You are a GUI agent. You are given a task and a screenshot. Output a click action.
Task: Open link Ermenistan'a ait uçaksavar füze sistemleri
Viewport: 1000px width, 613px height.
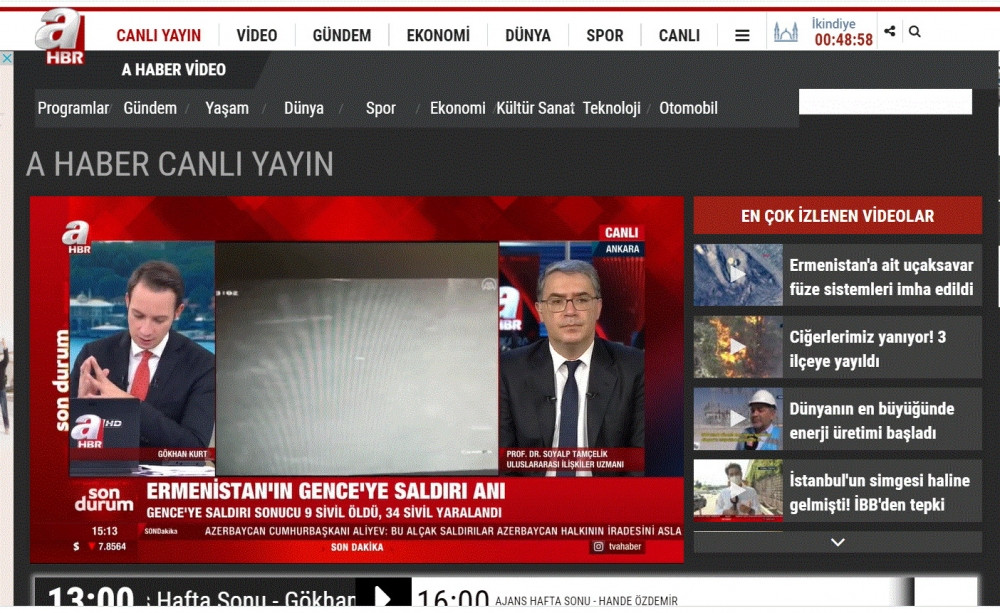click(881, 277)
